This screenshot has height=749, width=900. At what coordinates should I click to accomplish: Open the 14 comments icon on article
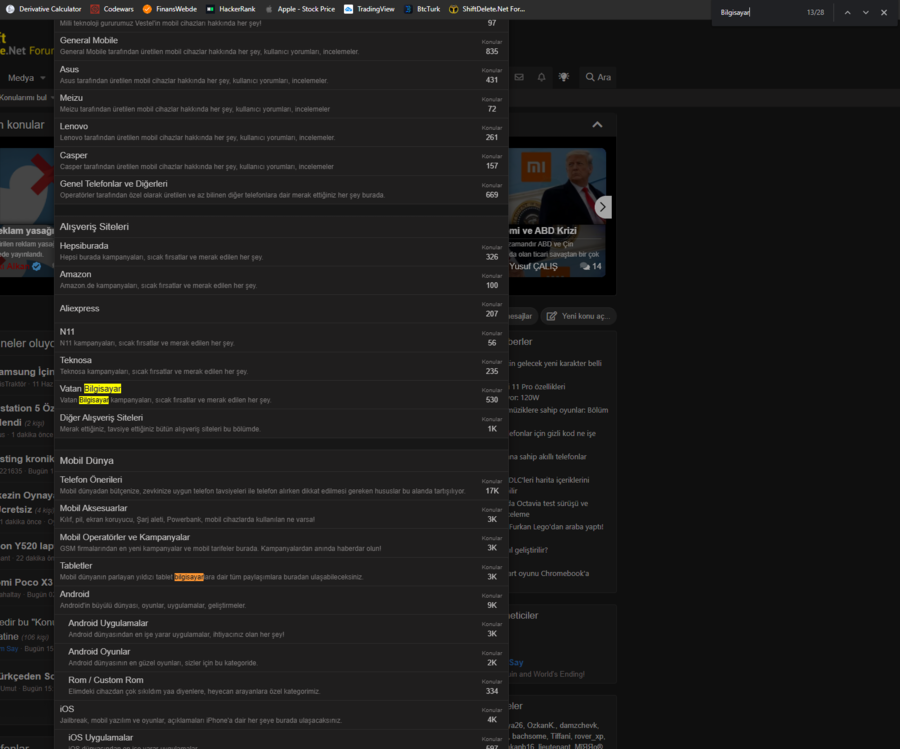pyautogui.click(x=591, y=266)
